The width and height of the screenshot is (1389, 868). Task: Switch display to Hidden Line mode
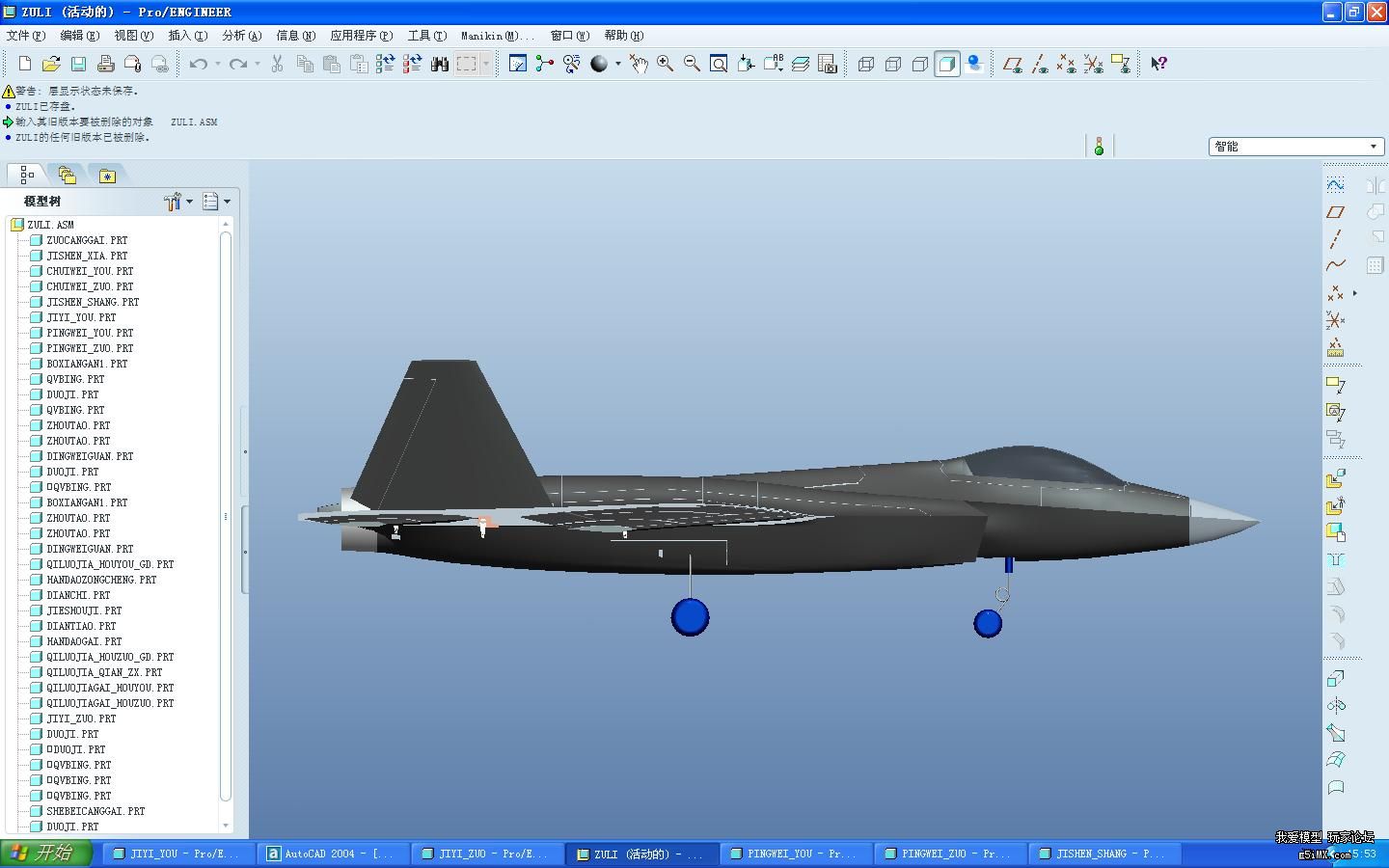point(893,64)
